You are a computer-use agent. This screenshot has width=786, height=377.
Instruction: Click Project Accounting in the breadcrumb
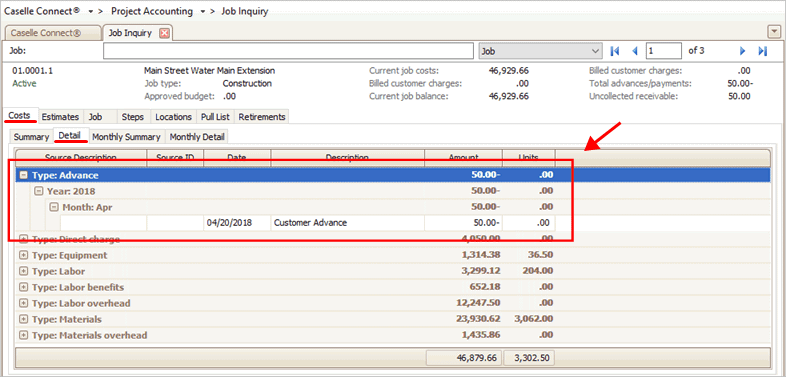(152, 12)
